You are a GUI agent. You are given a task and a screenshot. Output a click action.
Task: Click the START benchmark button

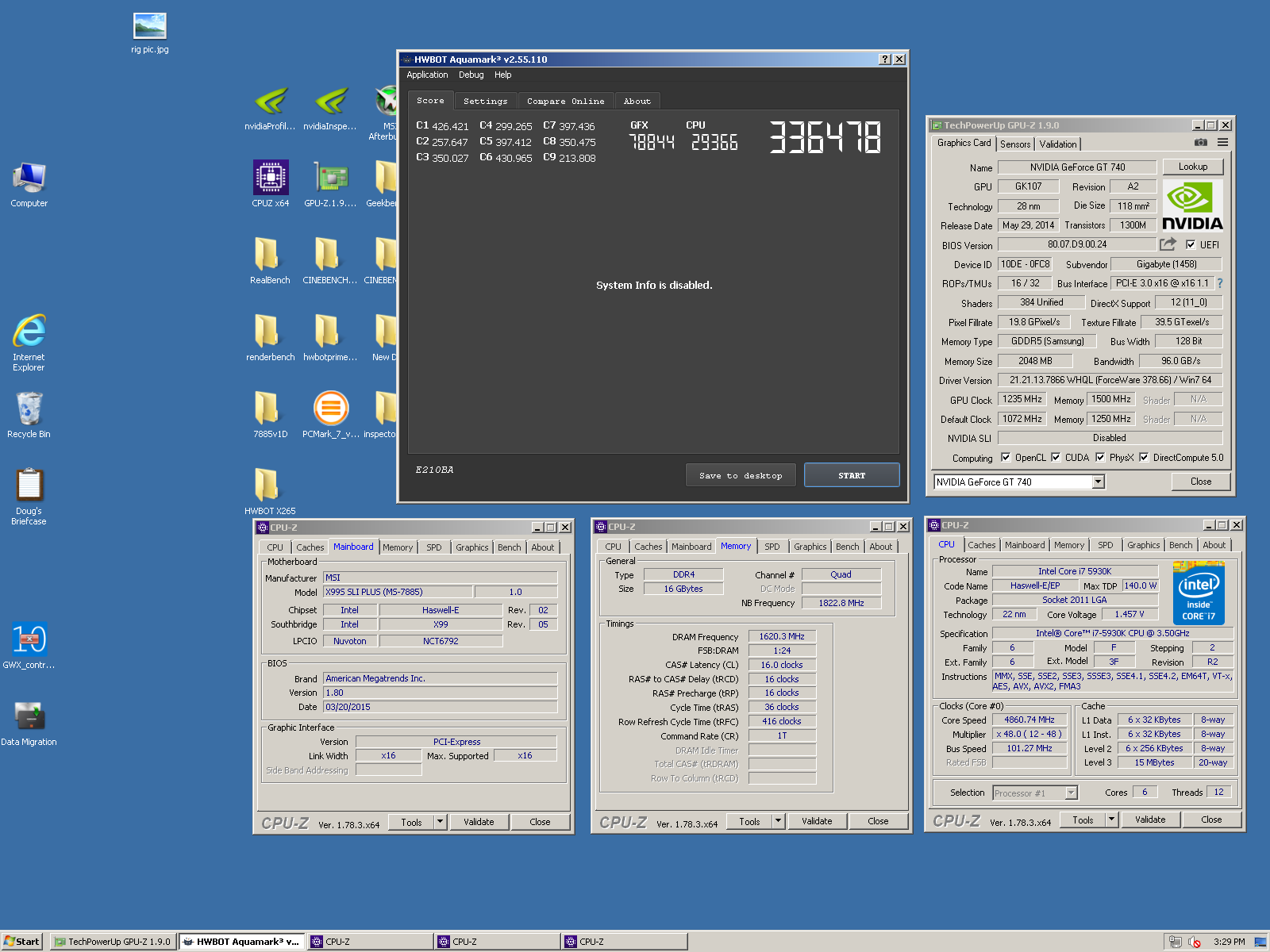click(852, 475)
